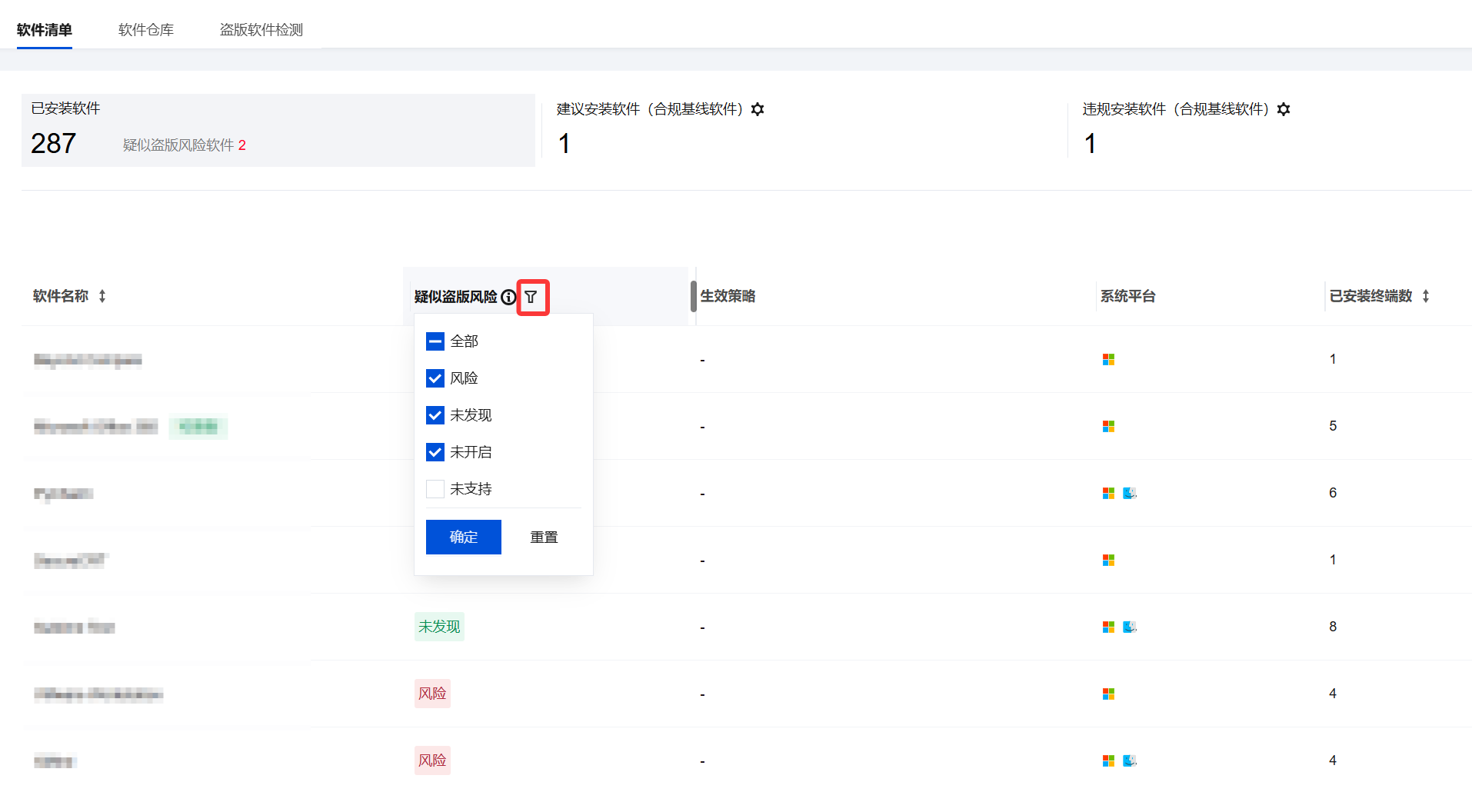The width and height of the screenshot is (1472, 812).
Task: Sort by 软件名称 column arrows
Action: (x=102, y=296)
